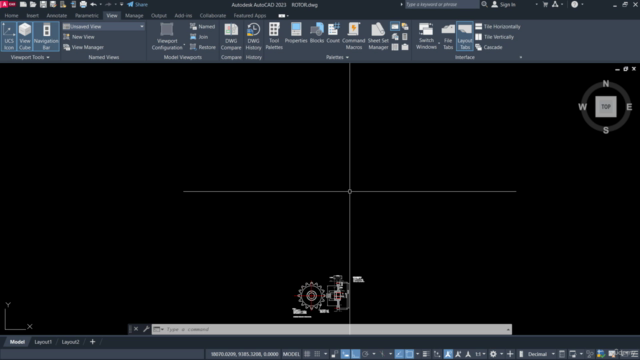Click TOP face of the ViewCube

click(606, 107)
